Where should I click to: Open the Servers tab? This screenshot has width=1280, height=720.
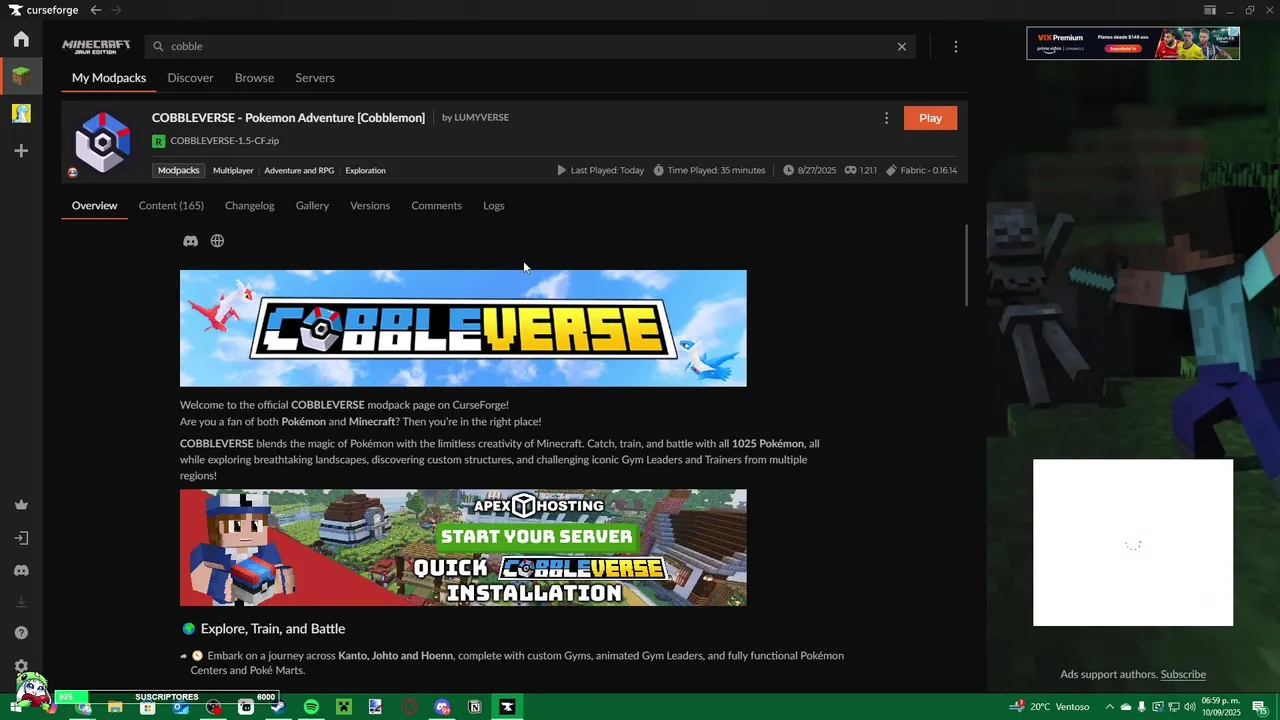point(315,78)
